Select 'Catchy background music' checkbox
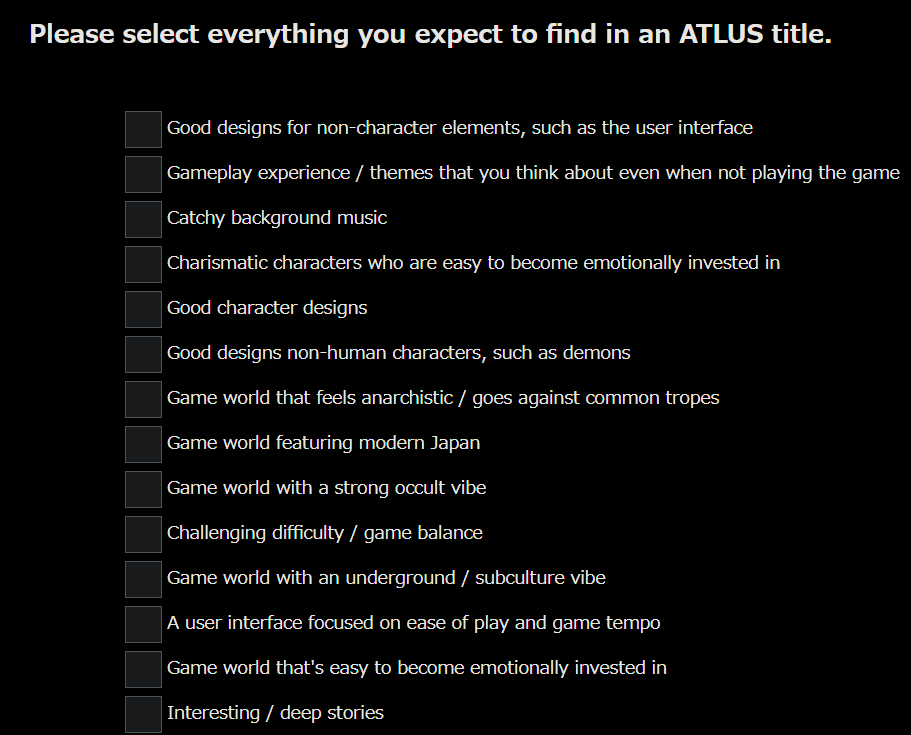This screenshot has width=911, height=735. 144,220
